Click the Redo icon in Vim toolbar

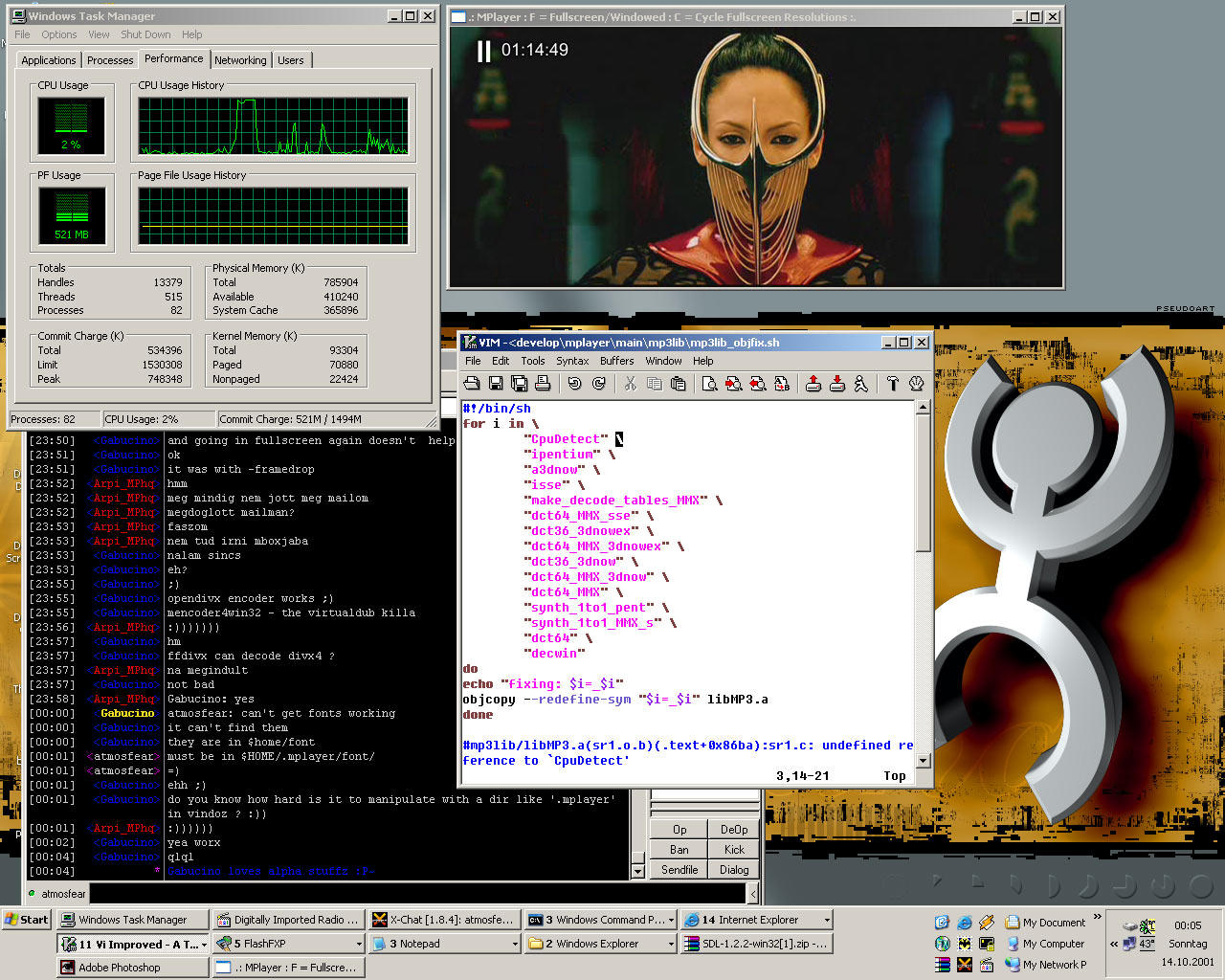pyautogui.click(x=599, y=384)
